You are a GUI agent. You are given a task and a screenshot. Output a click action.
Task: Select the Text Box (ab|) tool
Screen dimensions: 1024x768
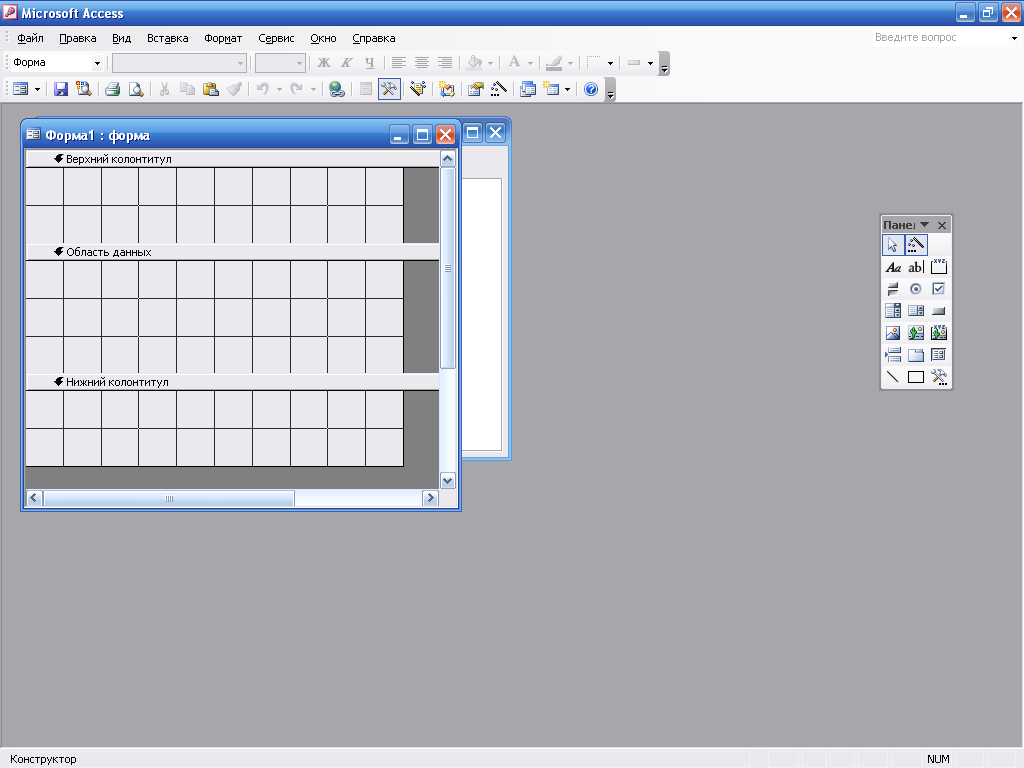pos(916,267)
